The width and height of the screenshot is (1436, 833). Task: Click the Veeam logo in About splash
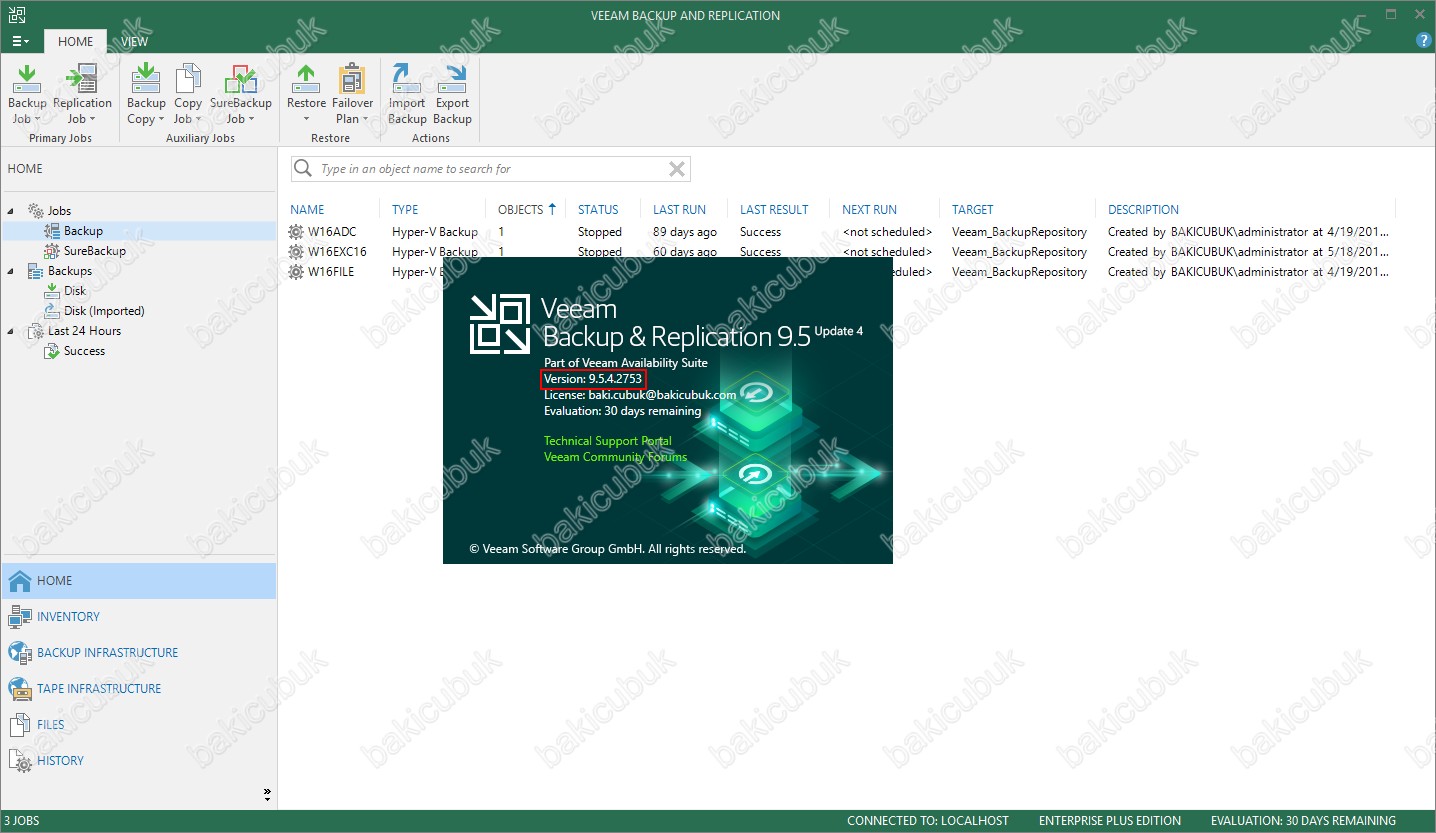(x=500, y=324)
